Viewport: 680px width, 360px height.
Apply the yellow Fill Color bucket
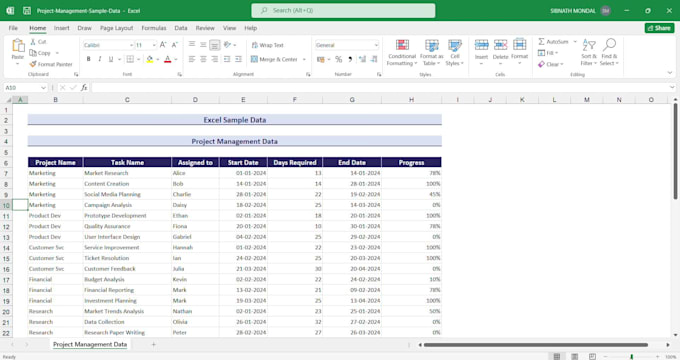tap(150, 59)
